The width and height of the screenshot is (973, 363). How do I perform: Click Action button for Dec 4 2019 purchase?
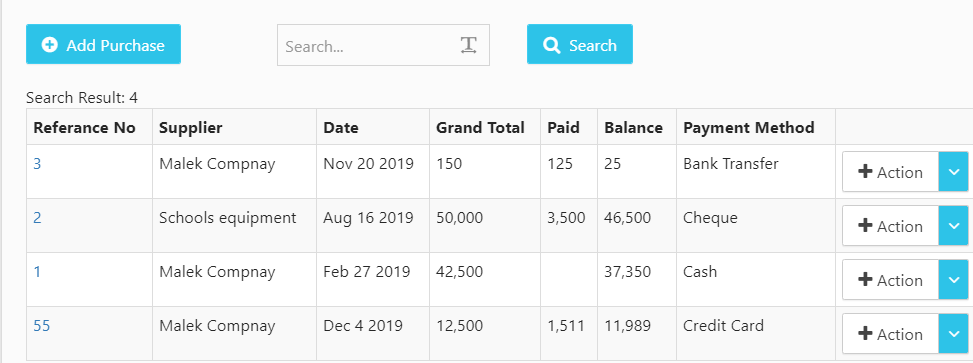point(890,334)
